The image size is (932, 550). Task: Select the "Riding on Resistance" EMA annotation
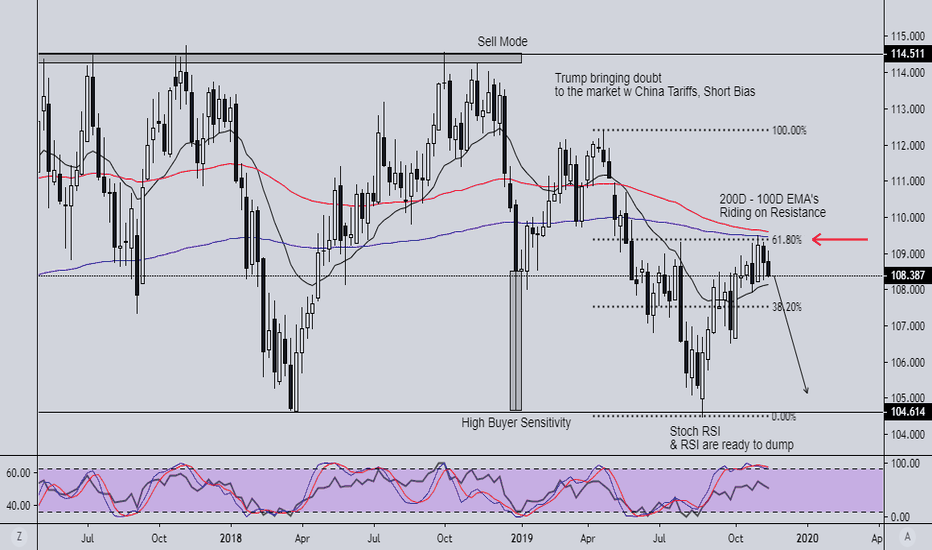pyautogui.click(x=770, y=206)
